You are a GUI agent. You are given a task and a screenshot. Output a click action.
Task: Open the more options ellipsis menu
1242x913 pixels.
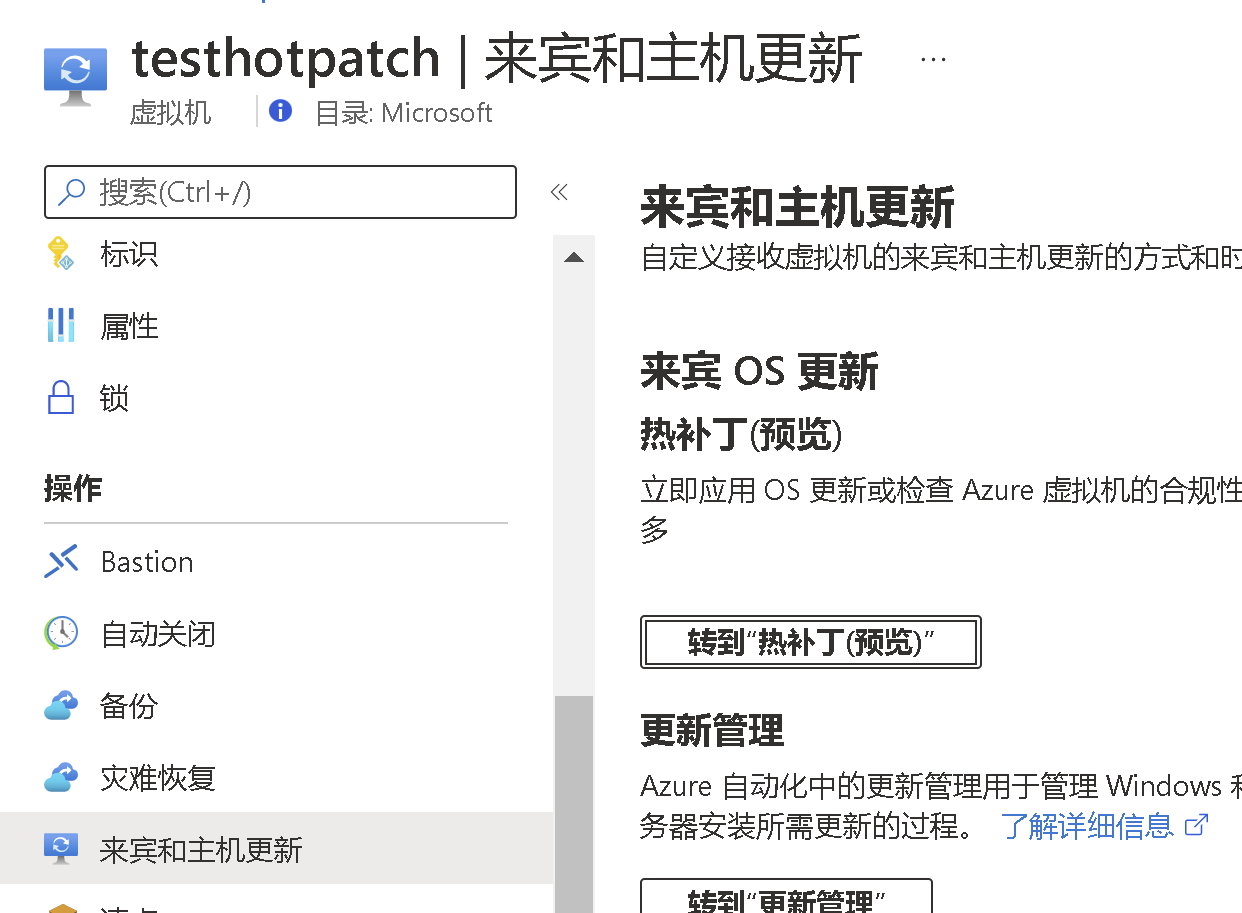coord(933,60)
